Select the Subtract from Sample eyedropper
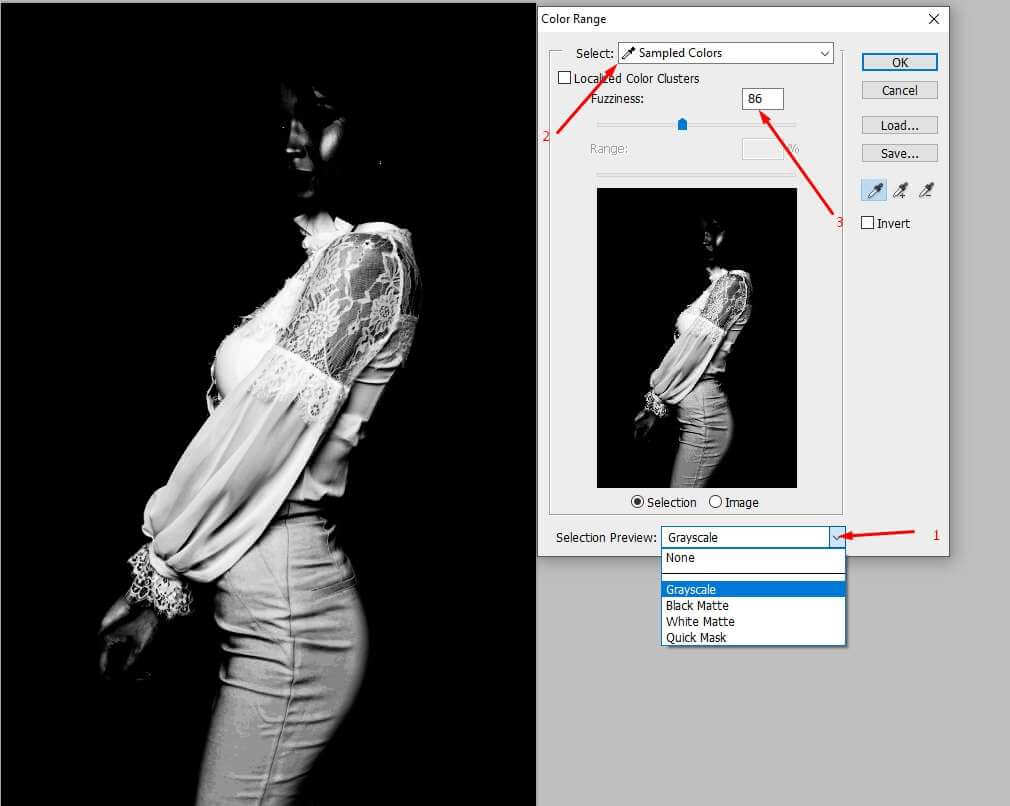The height and width of the screenshot is (806, 1010). 926,190
